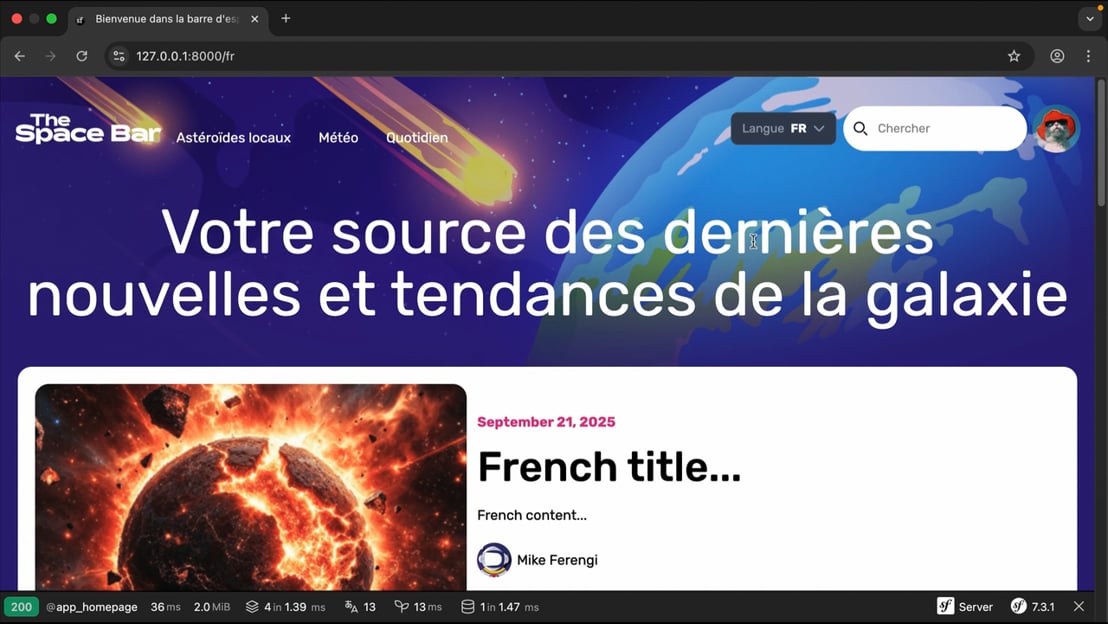Open the cache panel showing 4 in 1.39 ms
This screenshot has width=1108, height=624.
pyautogui.click(x=285, y=607)
